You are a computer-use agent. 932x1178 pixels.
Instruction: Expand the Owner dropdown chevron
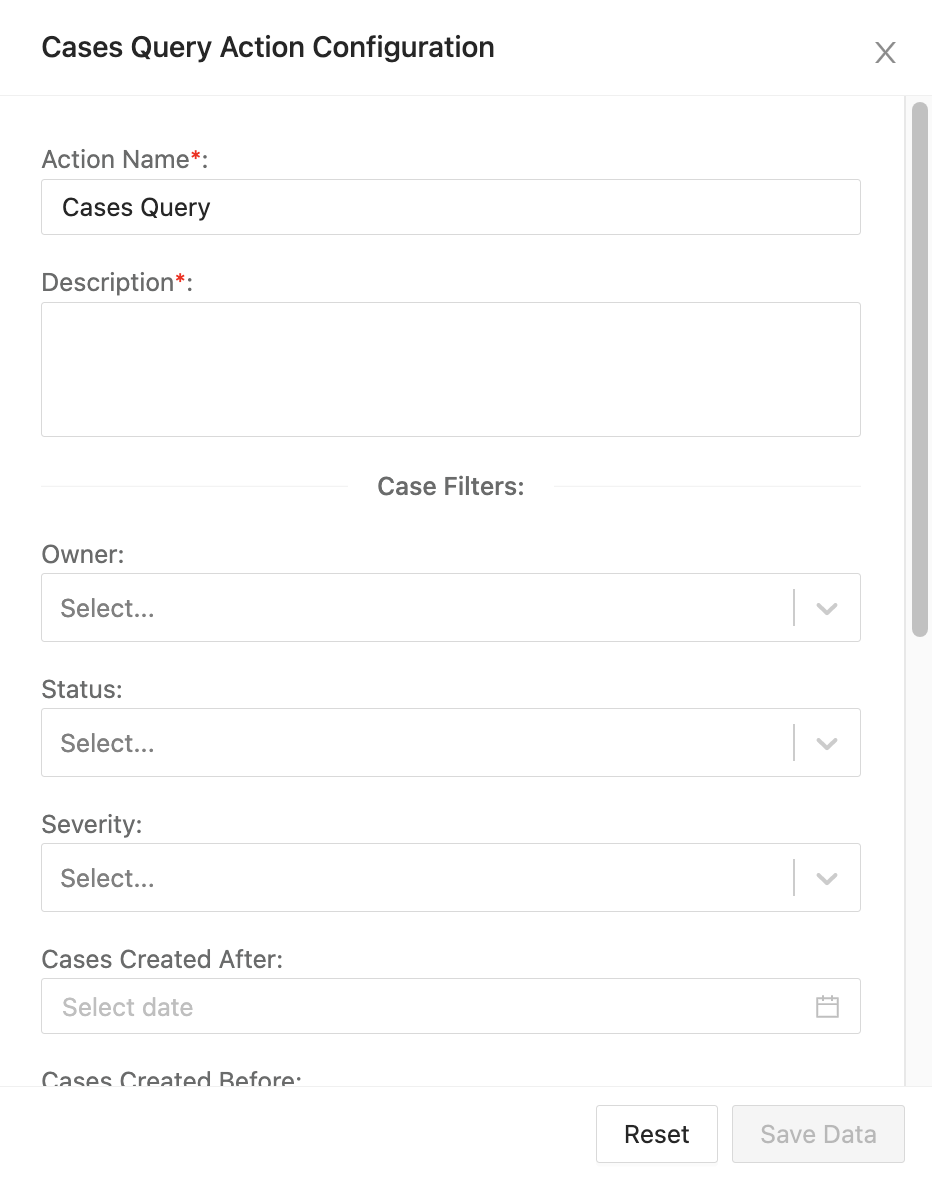click(x=825, y=607)
